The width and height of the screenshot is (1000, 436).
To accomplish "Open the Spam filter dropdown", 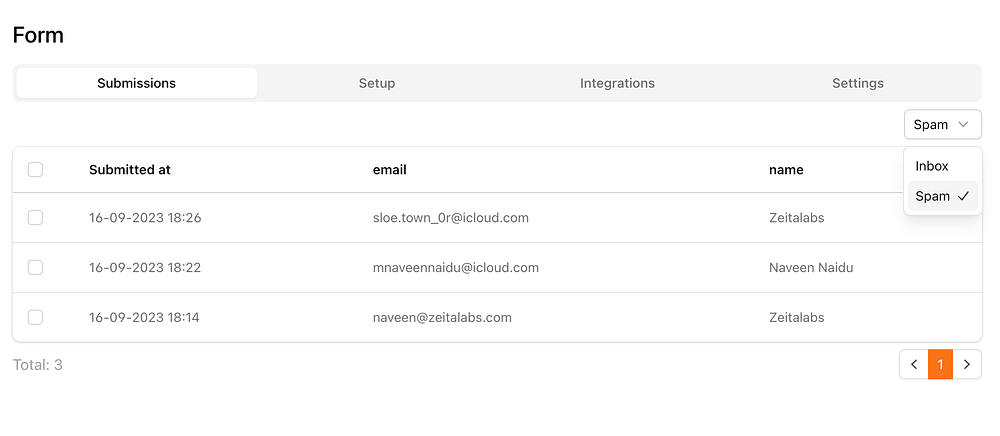I will tap(942, 125).
